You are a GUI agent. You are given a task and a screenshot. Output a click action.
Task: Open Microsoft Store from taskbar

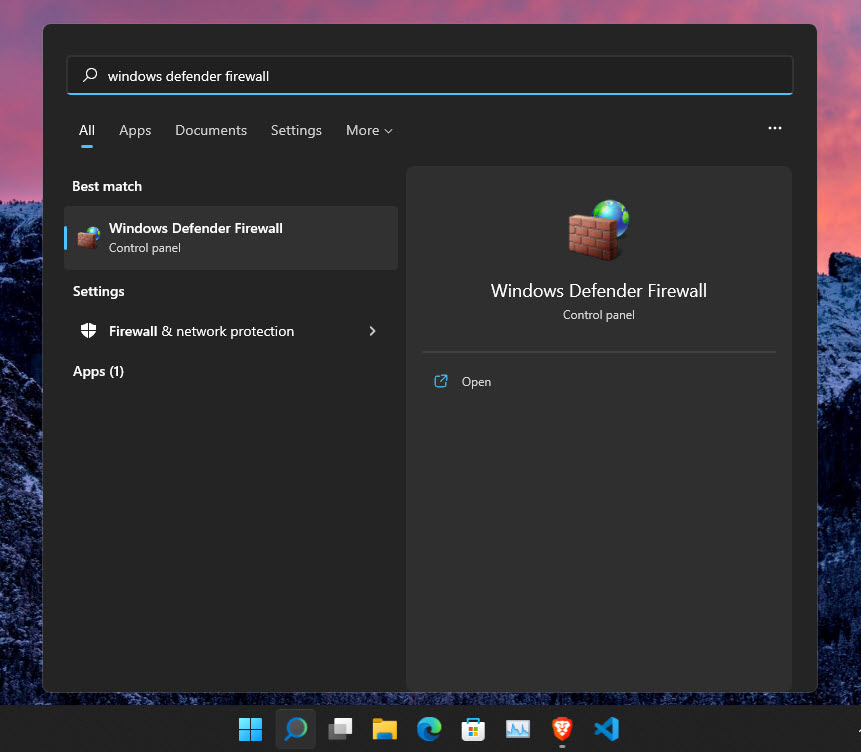point(473,729)
